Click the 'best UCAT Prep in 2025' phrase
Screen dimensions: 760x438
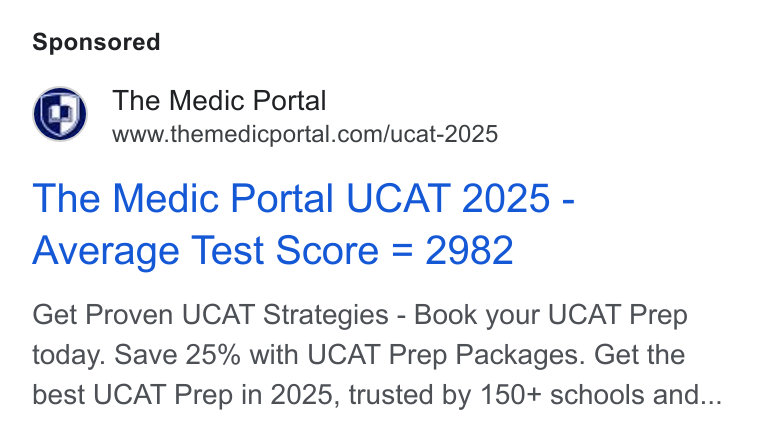182,395
